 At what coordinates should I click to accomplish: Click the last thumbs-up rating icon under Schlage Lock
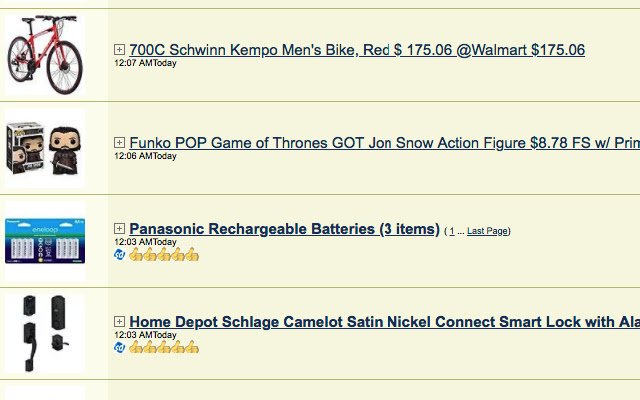point(192,348)
